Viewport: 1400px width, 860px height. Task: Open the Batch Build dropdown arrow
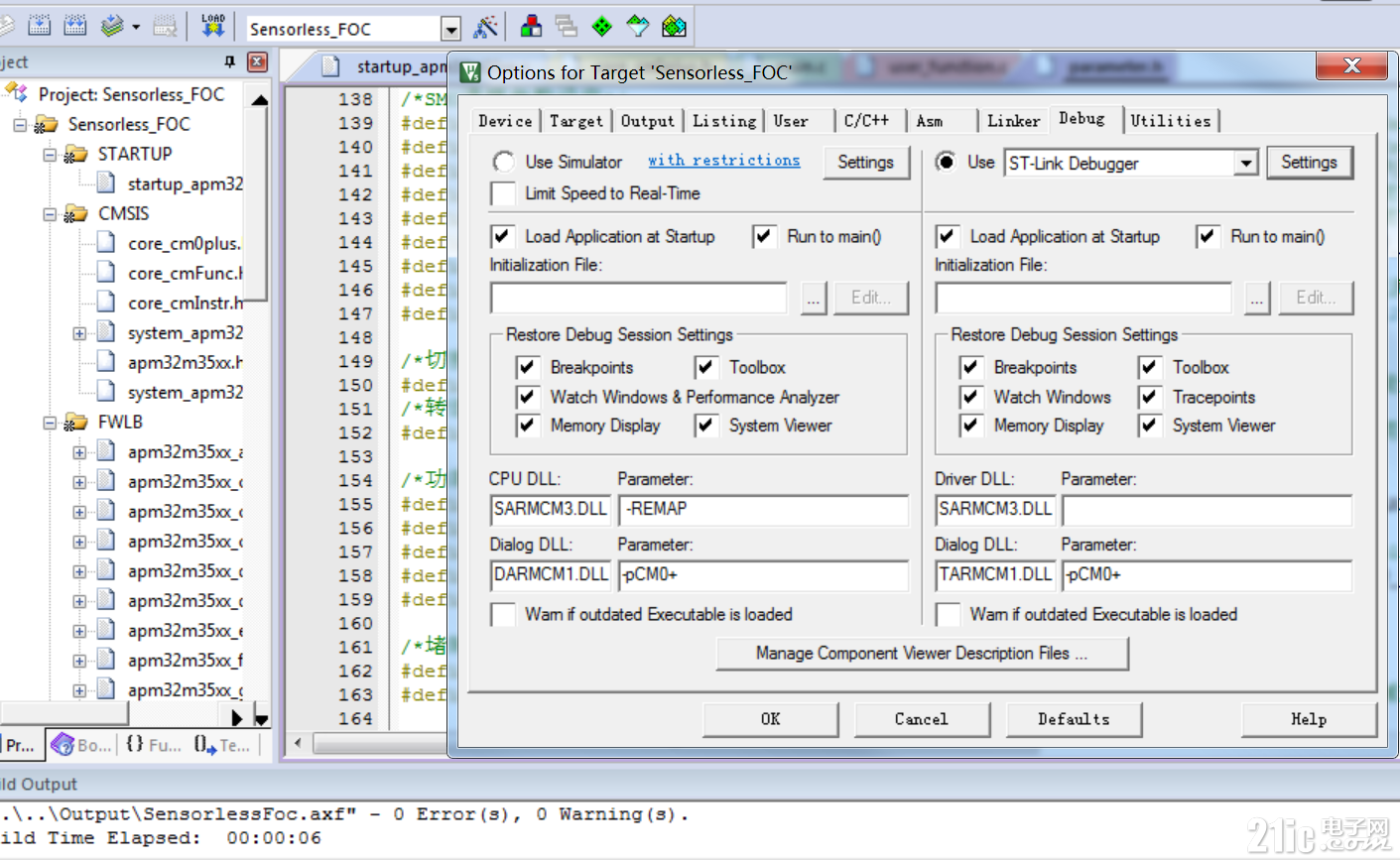pyautogui.click(x=136, y=27)
